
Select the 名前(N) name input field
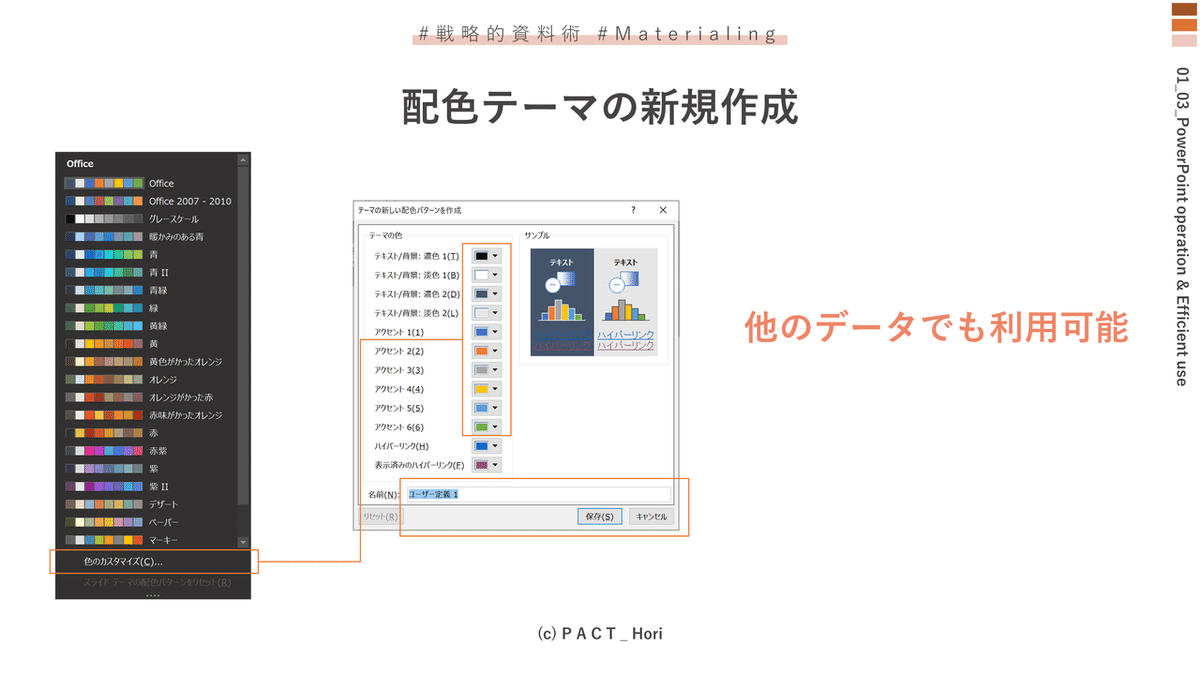coord(540,494)
